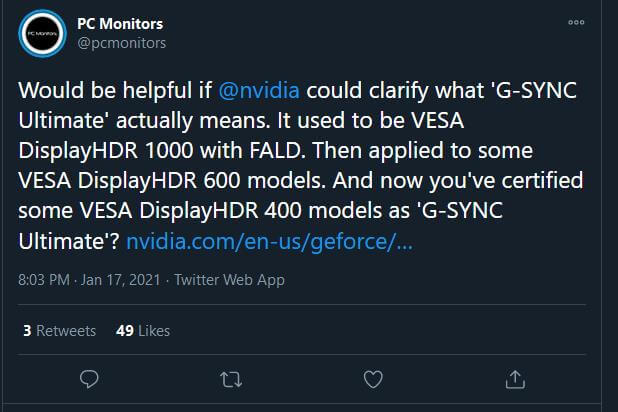618x412 pixels.
Task: Open the three-dot more options menu
Action: click(x=576, y=22)
